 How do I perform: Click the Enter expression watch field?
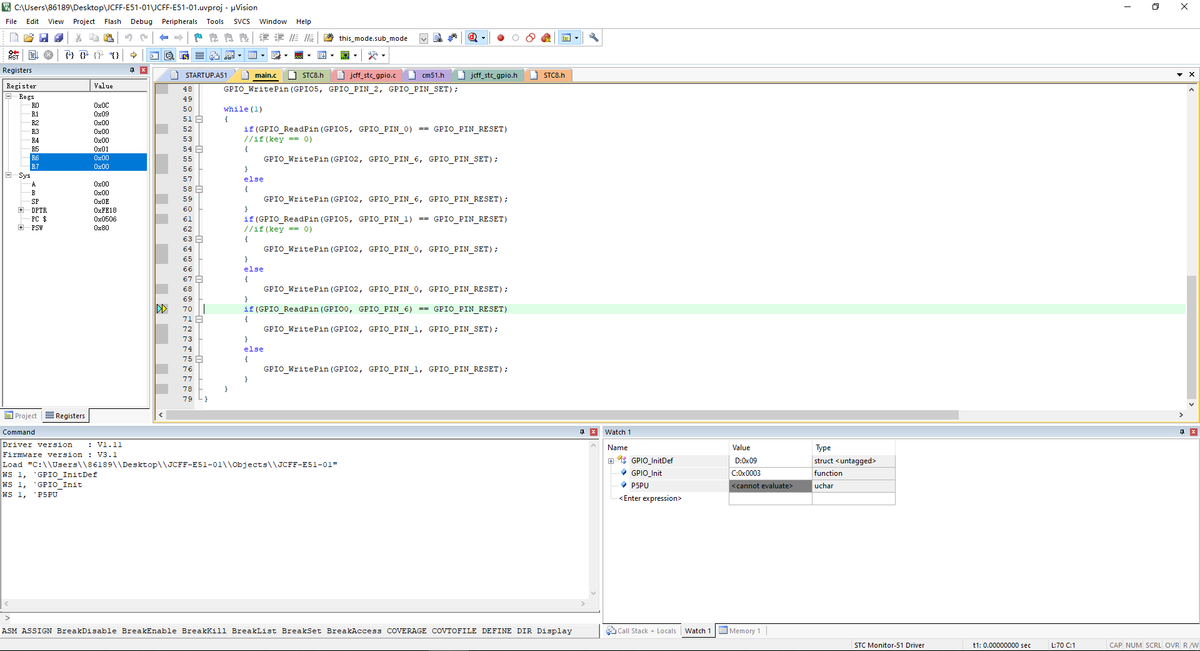652,498
